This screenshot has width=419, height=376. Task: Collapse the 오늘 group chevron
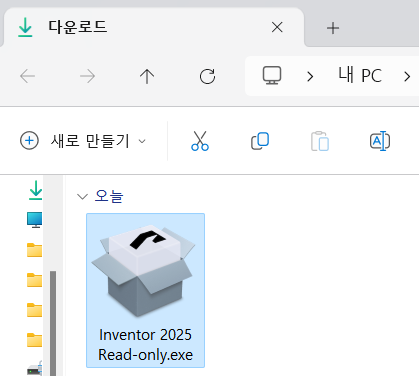82,196
